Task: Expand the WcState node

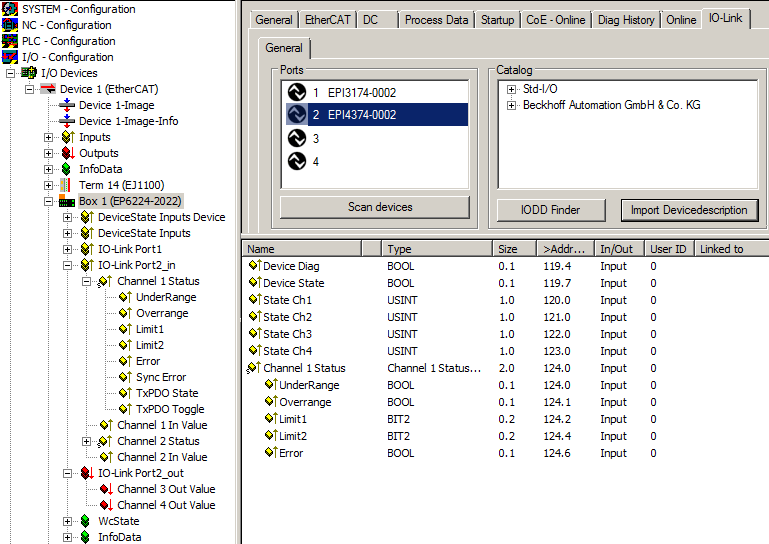Action: [x=67, y=521]
